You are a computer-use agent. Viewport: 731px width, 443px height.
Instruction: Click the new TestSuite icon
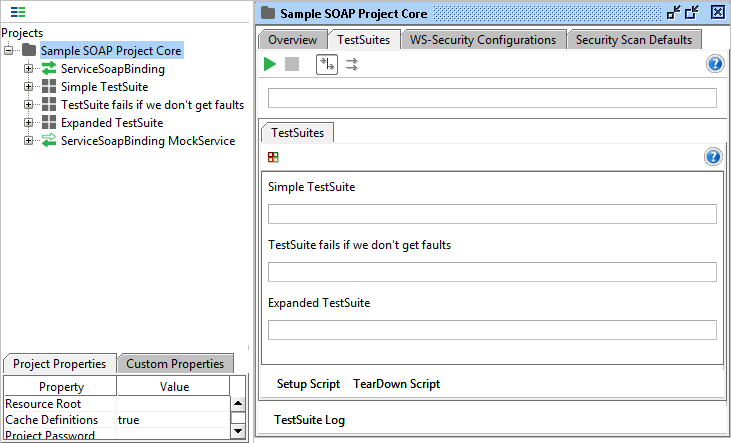tap(273, 157)
